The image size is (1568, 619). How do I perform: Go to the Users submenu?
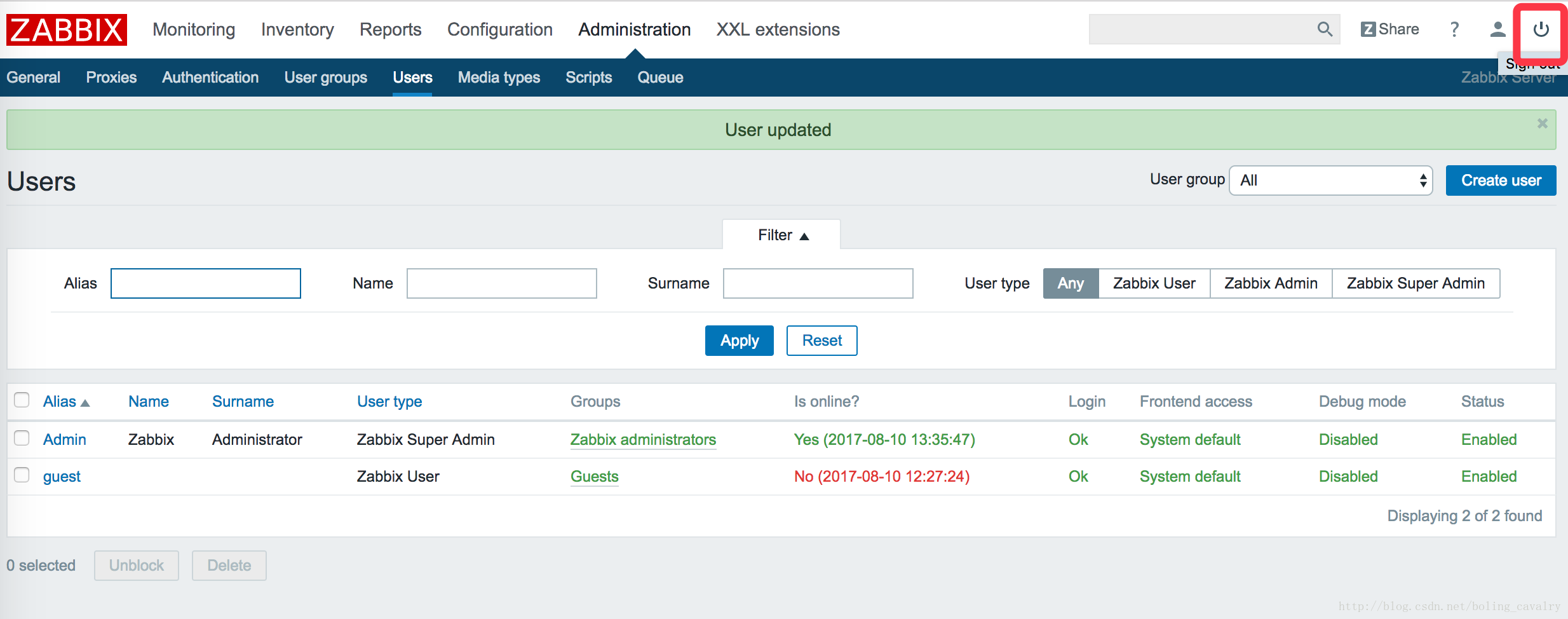[412, 78]
